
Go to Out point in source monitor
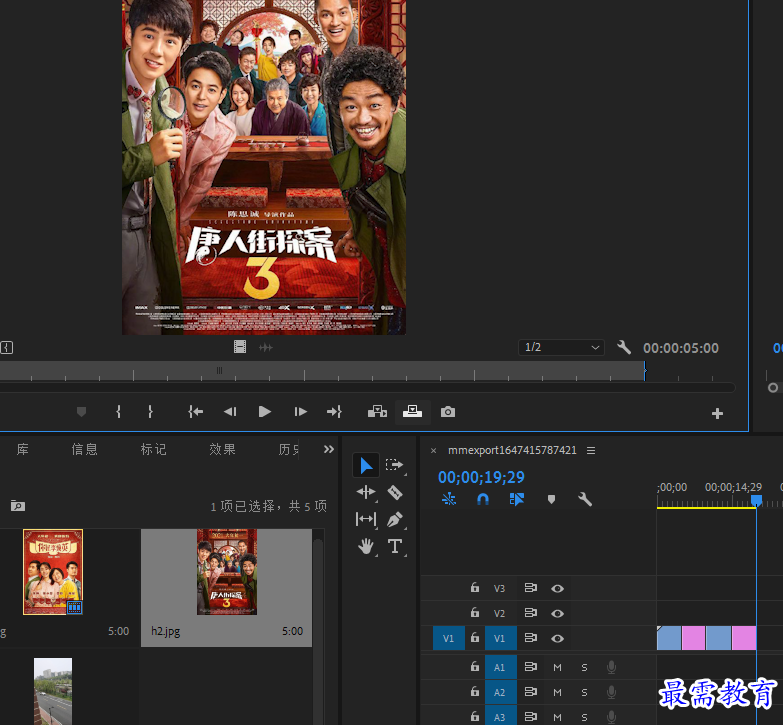(334, 412)
